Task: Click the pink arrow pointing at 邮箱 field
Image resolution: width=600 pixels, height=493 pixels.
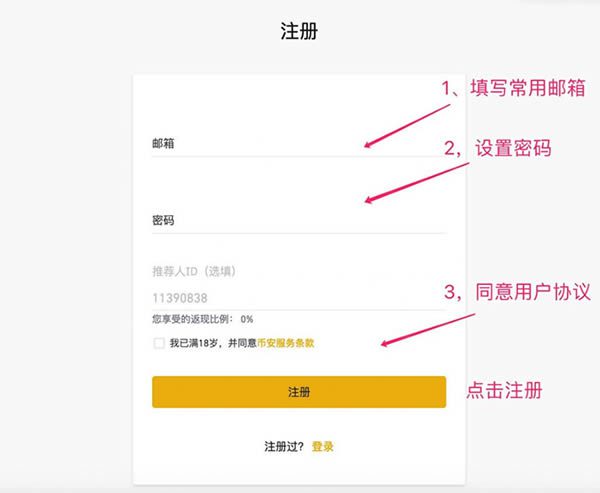Action: (407, 126)
